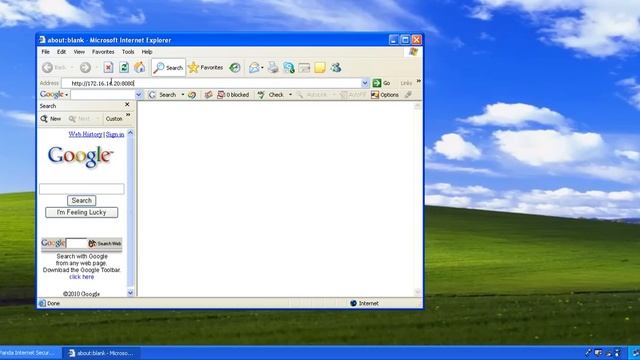The width and height of the screenshot is (640, 360).
Task: Click the Mail envelope icon
Action: pyautogui.click(x=254, y=68)
